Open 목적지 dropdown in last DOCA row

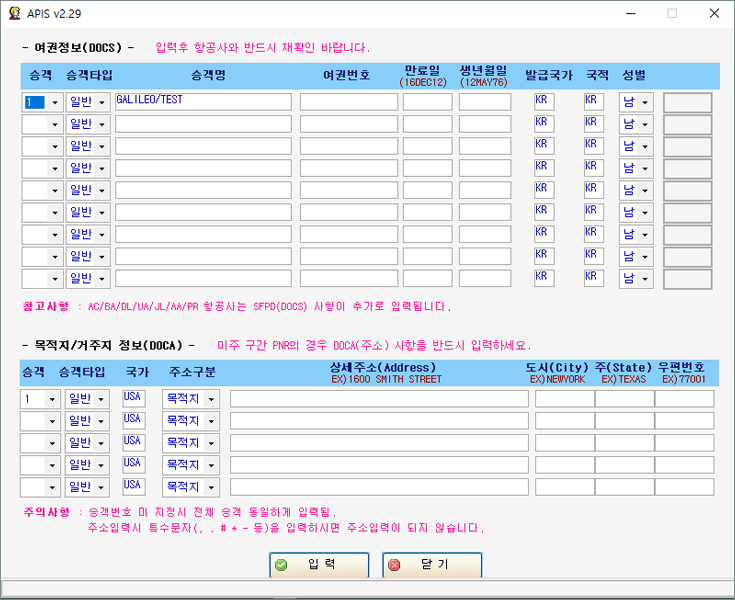[x=211, y=487]
